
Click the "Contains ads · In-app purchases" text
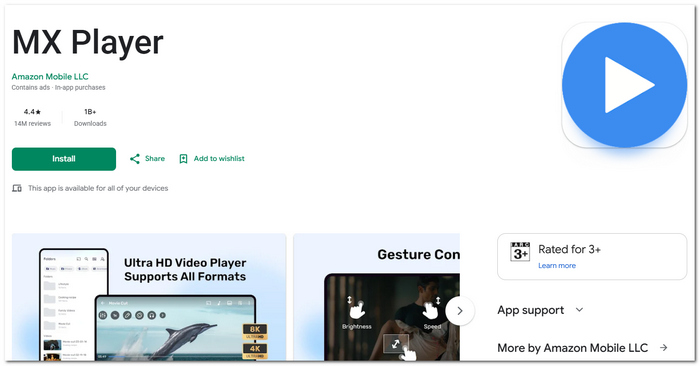pos(58,87)
